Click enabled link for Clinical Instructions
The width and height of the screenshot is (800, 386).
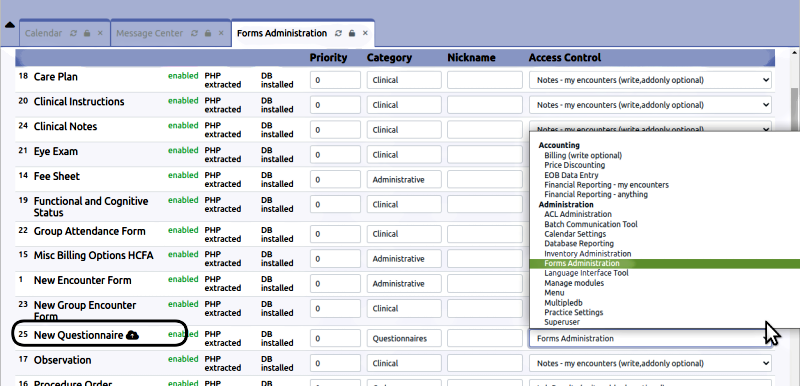pyautogui.click(x=183, y=101)
